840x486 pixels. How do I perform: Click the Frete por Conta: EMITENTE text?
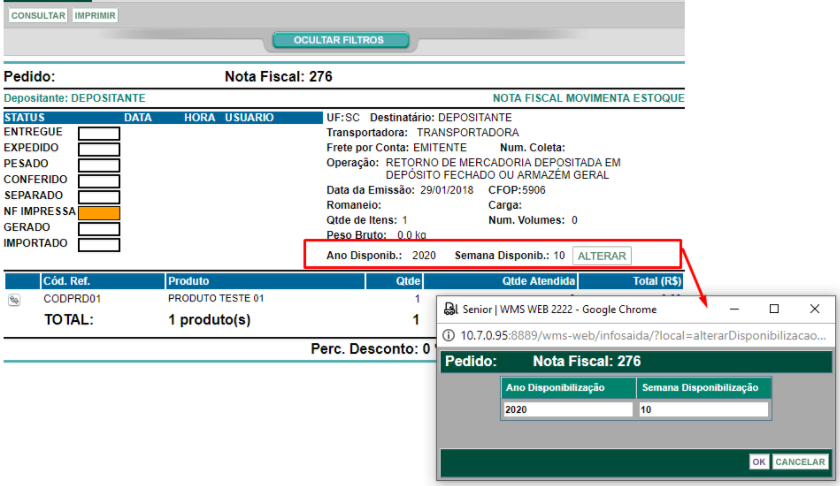coord(396,148)
